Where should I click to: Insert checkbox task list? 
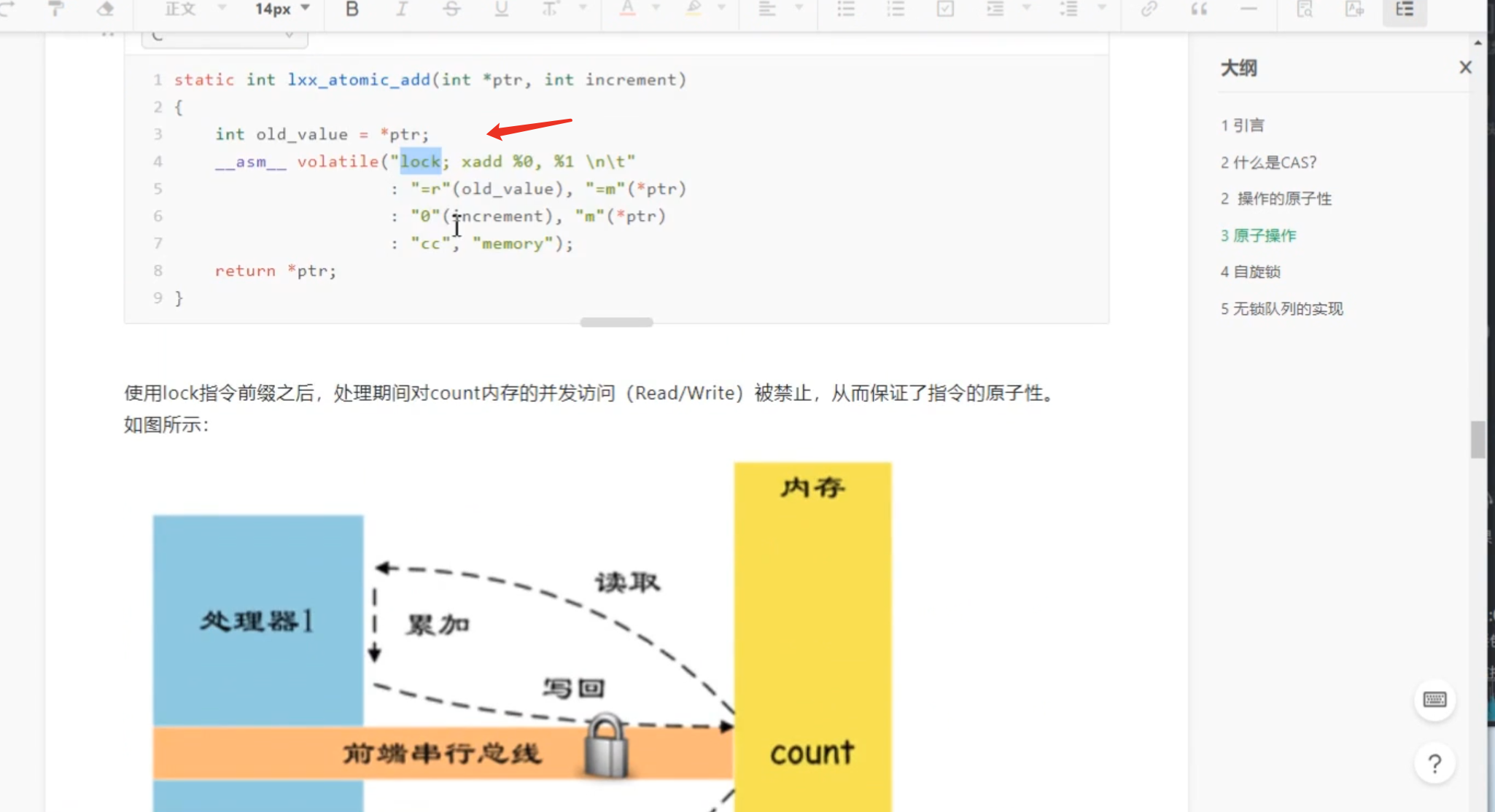point(945,9)
